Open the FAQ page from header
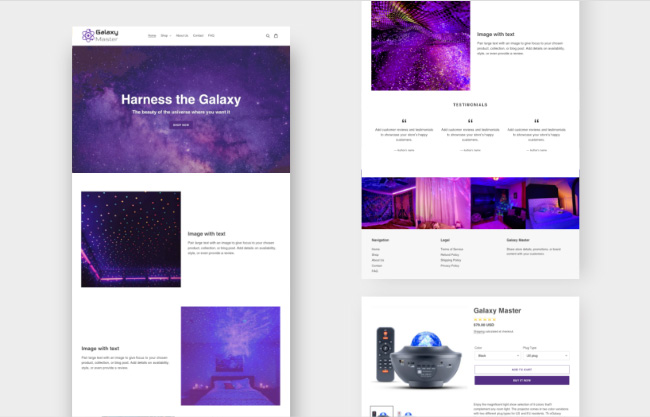Viewport: 650px width, 417px height. (x=212, y=35)
